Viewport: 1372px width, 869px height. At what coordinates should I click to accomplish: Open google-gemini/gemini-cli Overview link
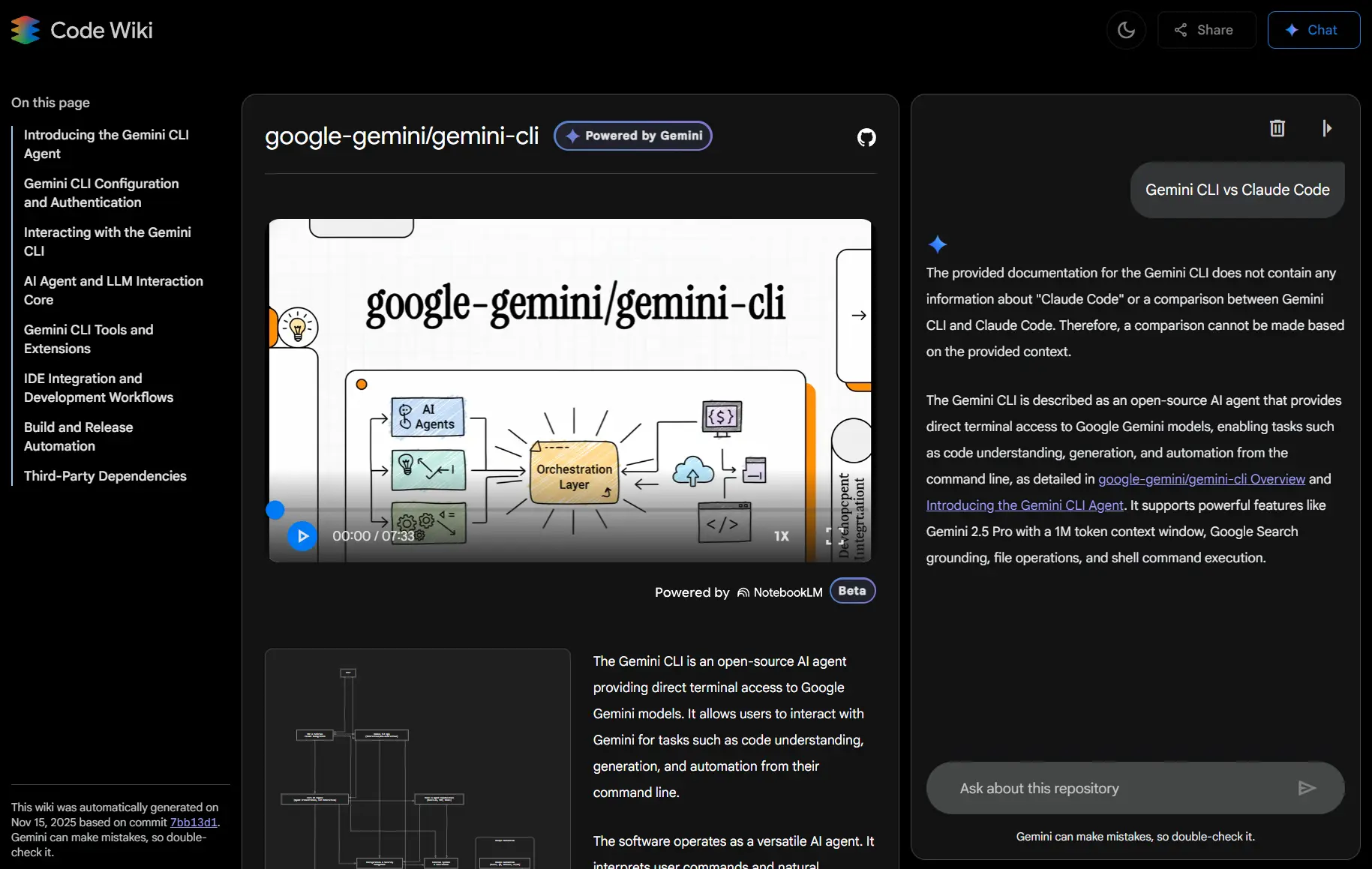(1201, 479)
